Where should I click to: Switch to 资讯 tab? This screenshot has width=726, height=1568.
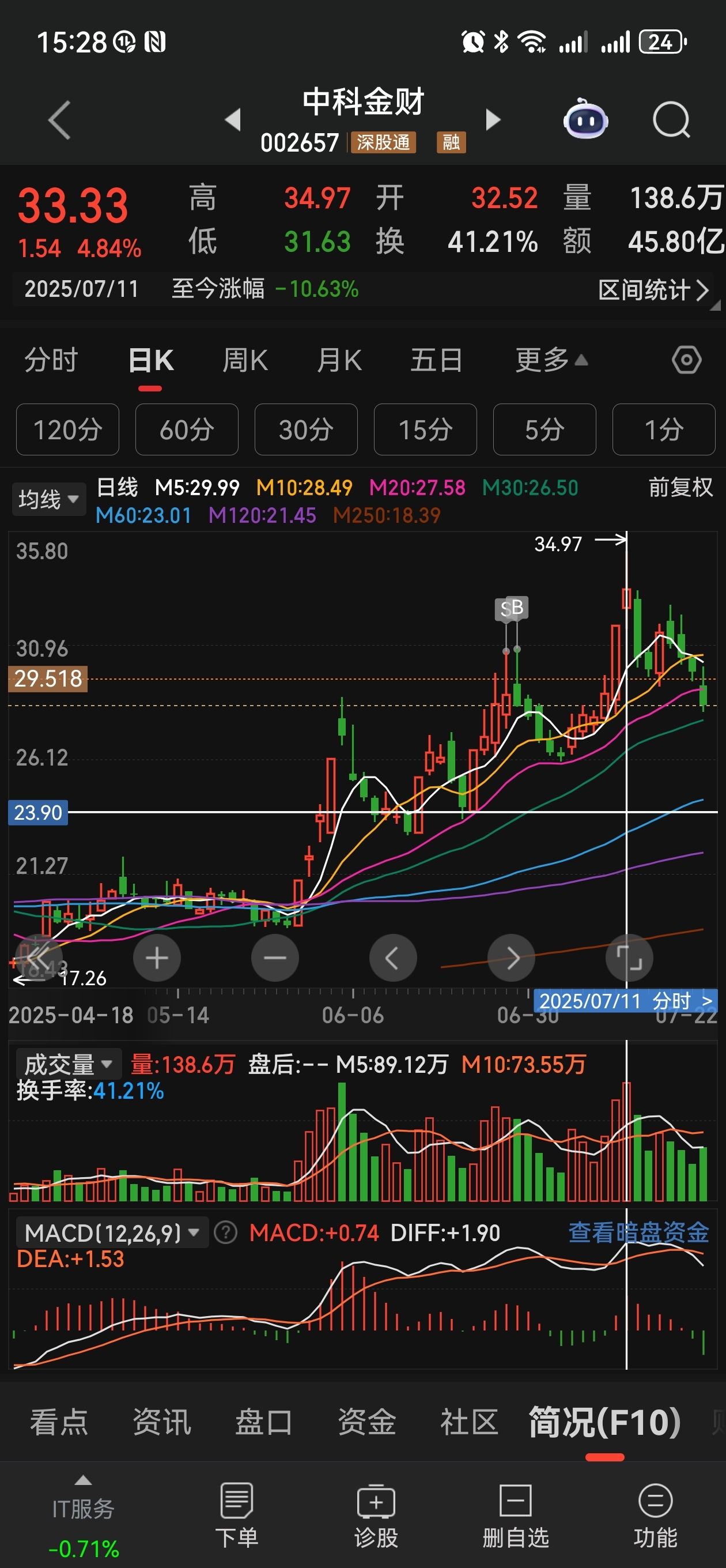pyautogui.click(x=162, y=1423)
